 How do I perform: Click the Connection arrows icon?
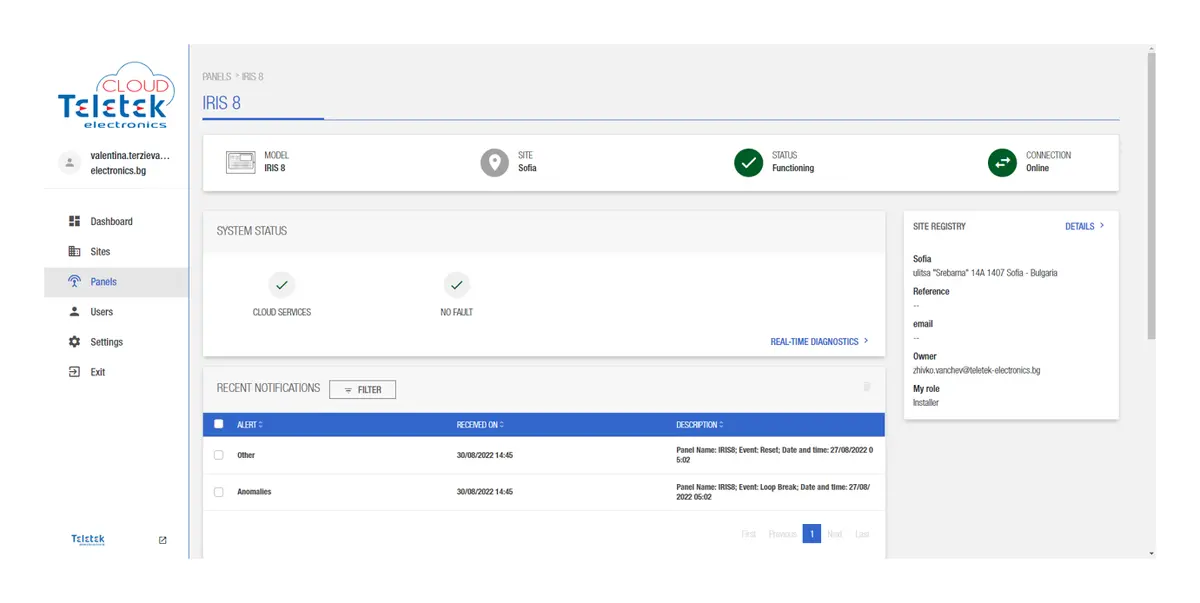(1002, 162)
